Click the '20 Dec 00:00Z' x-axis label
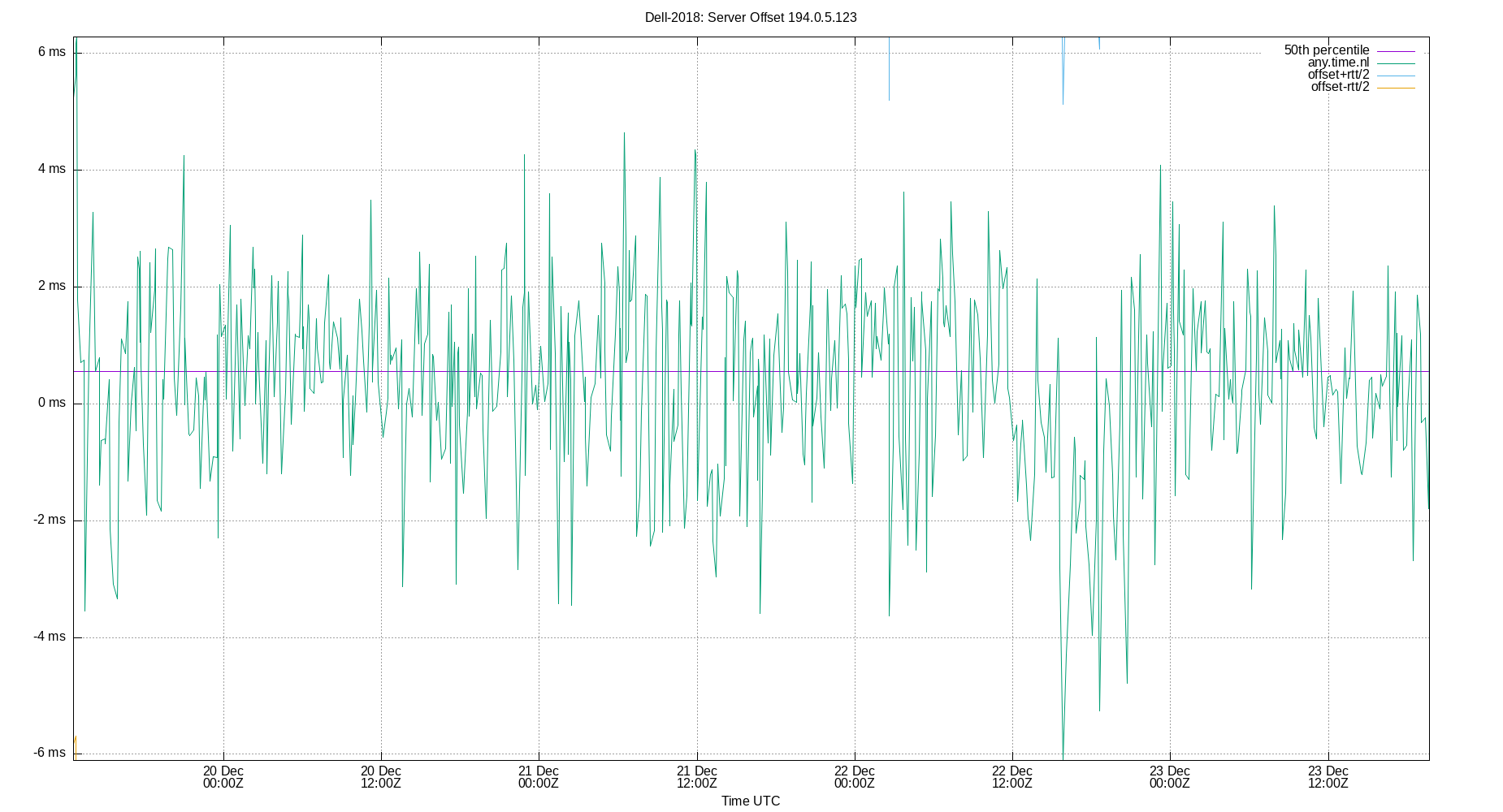The height and width of the screenshot is (812, 1503). coord(223,778)
